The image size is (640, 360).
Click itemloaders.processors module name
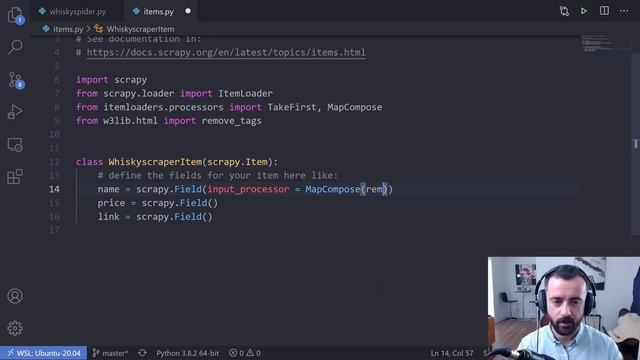(163, 107)
